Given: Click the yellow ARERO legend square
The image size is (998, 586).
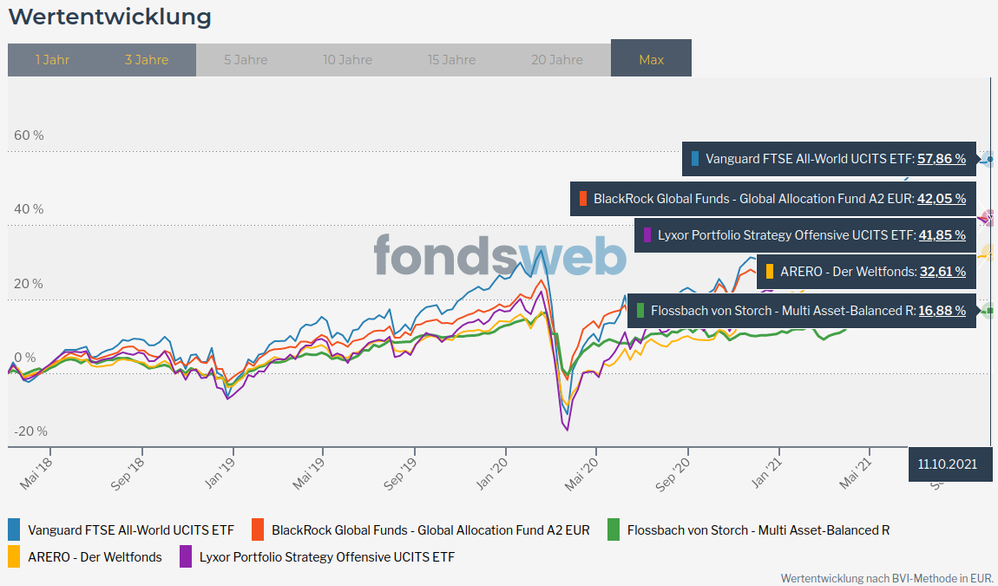Looking at the screenshot, I should tap(15, 557).
